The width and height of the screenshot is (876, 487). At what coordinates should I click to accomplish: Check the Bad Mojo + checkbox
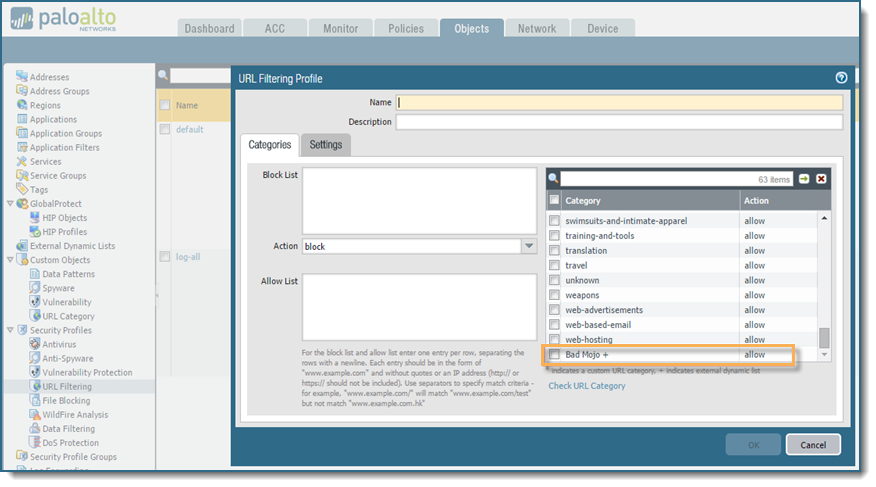pos(554,354)
